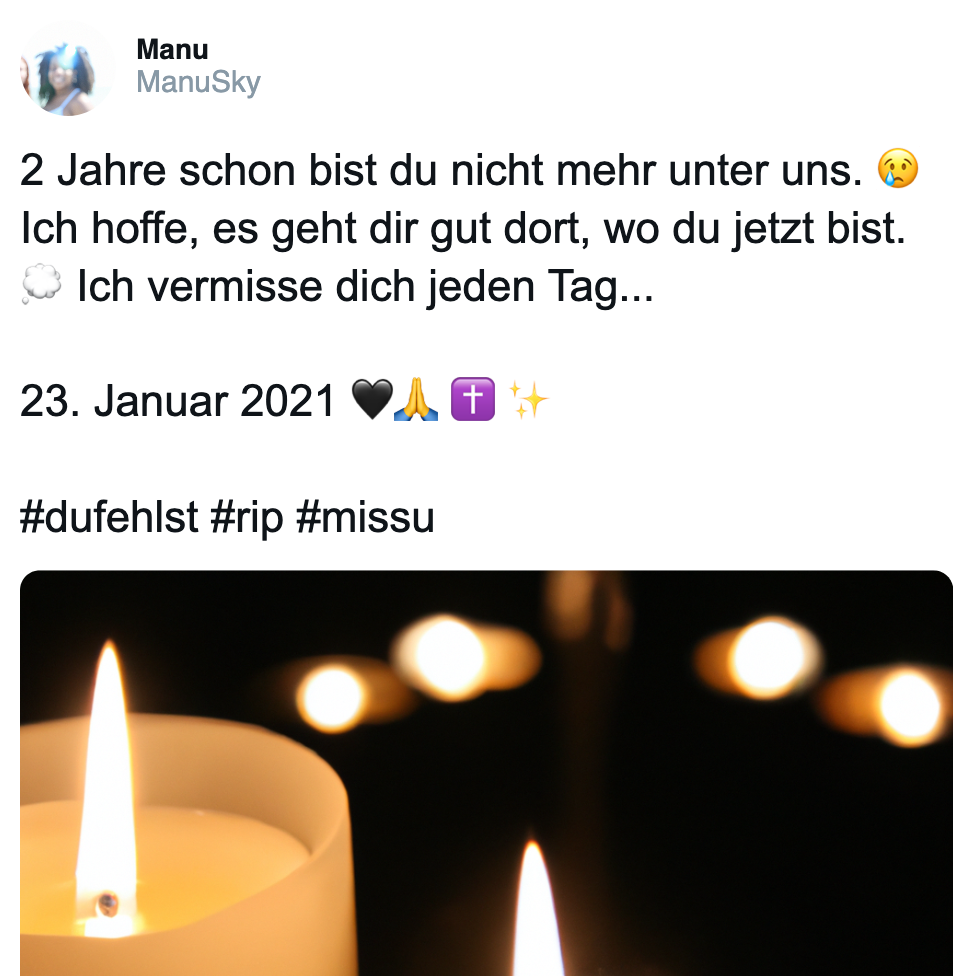Screen dimensions: 974x976
Task: Click the purple cross emoji
Action: [473, 400]
